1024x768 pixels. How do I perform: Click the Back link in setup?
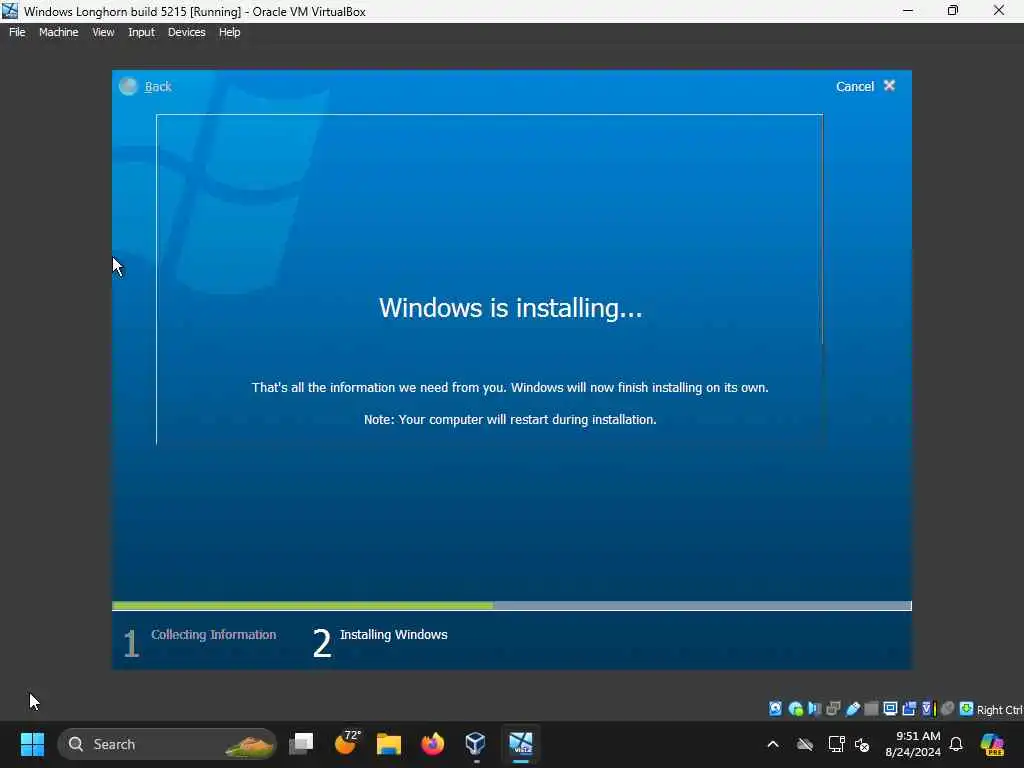[x=158, y=86]
